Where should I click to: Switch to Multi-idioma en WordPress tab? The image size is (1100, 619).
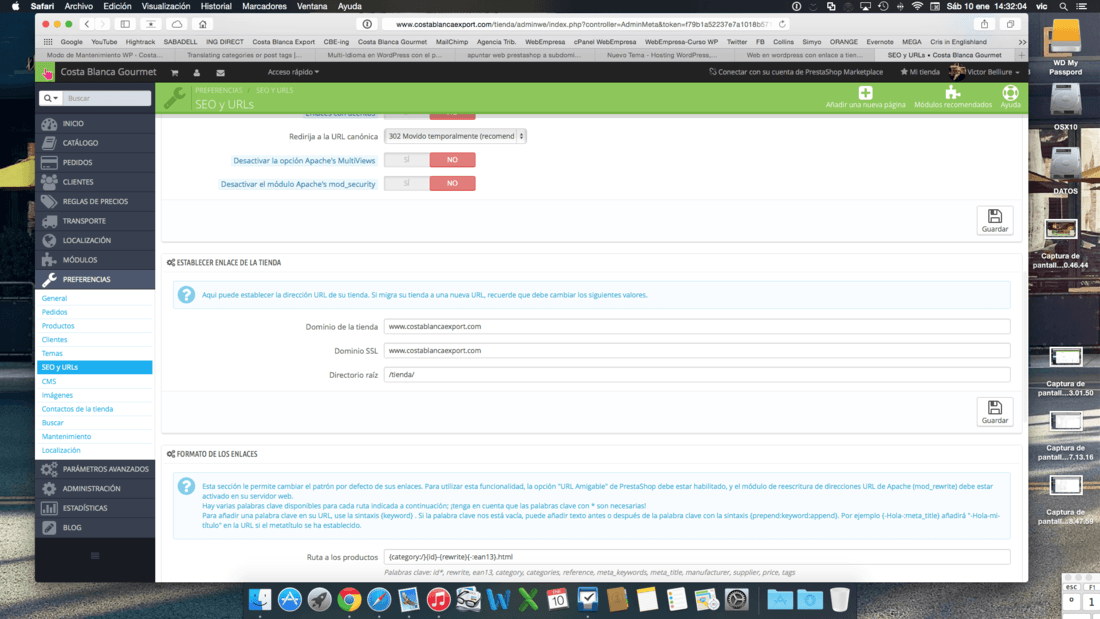tap(384, 55)
